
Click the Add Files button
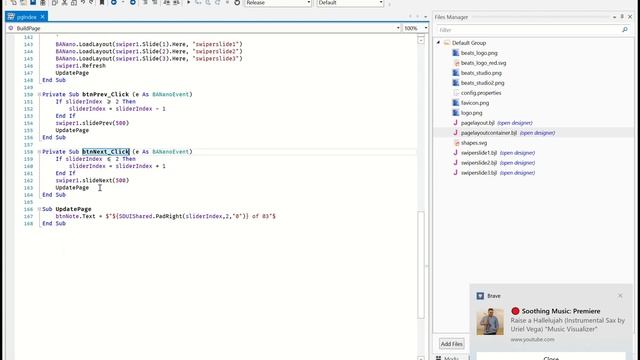(451, 344)
